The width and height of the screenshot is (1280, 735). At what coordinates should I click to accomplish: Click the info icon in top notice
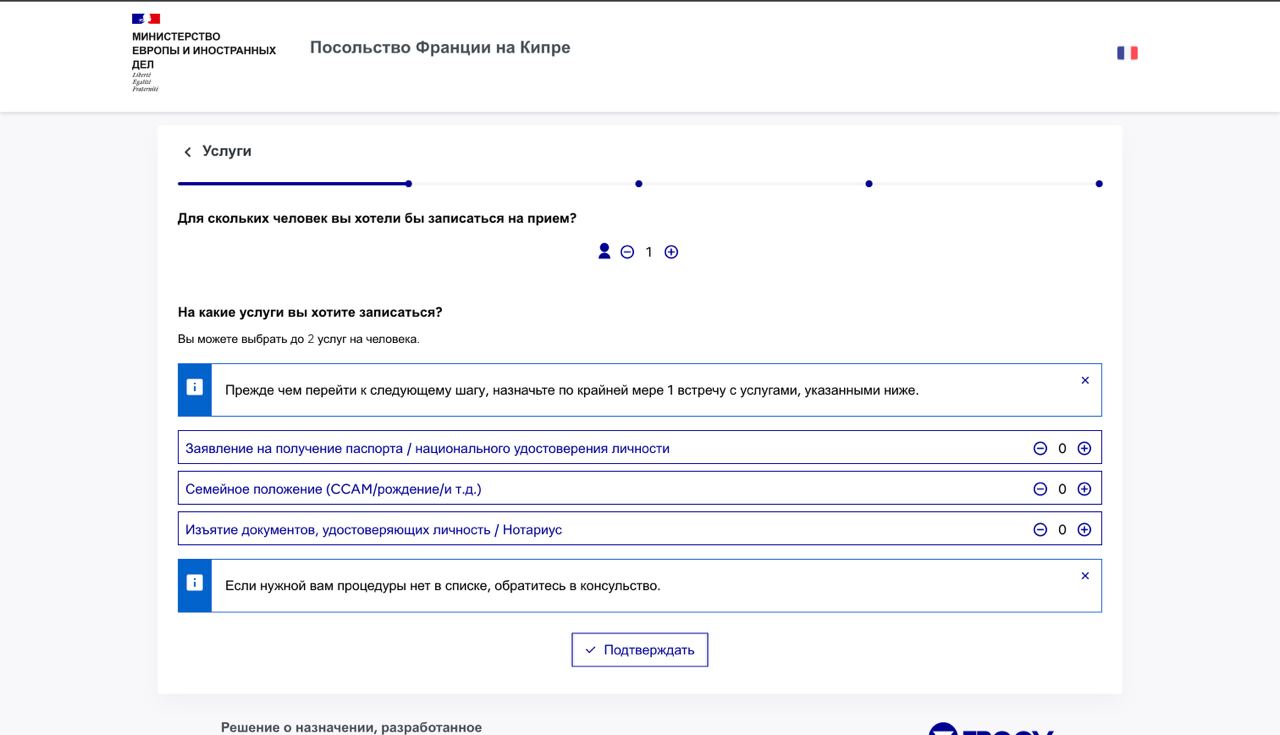point(195,387)
